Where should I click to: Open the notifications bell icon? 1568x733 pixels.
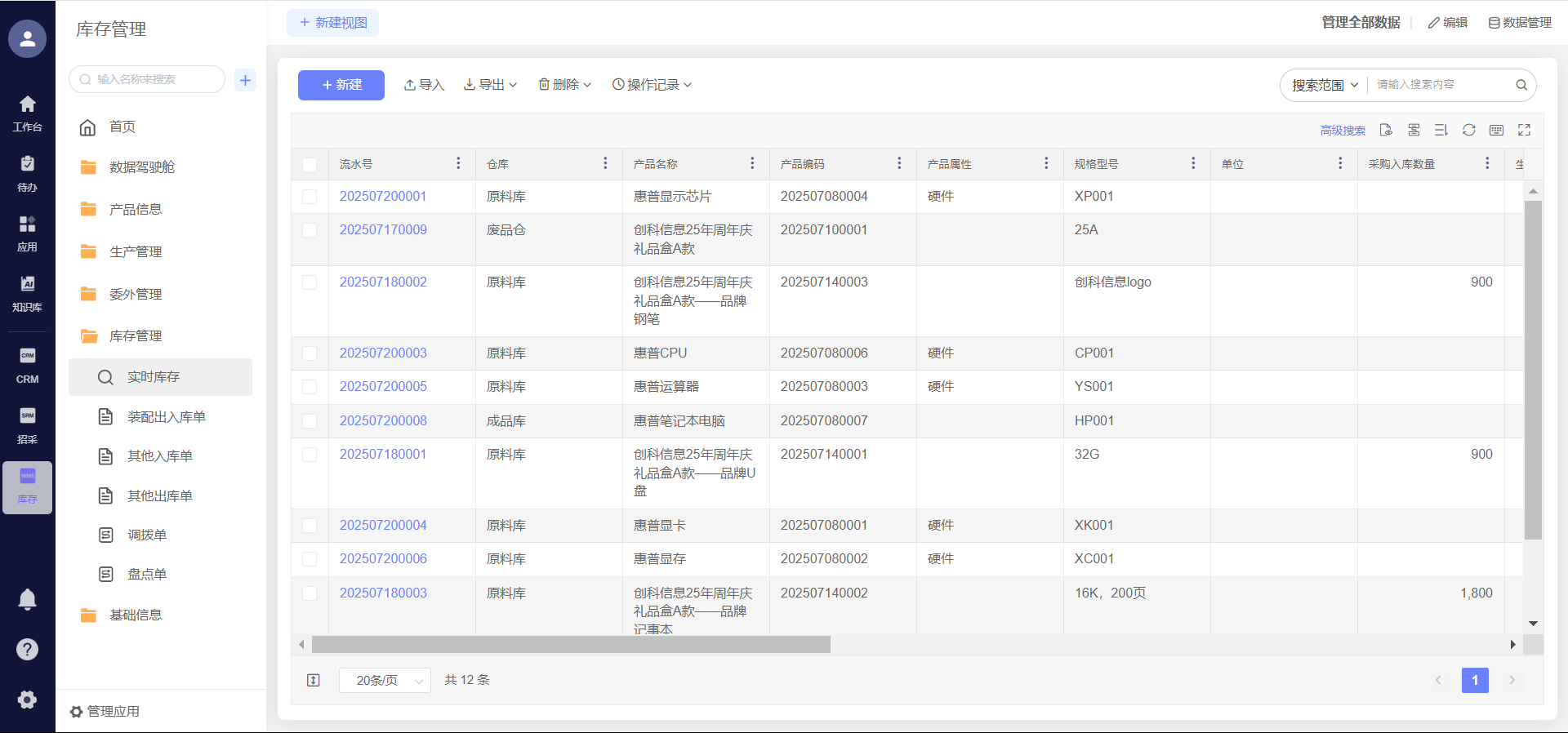(x=27, y=600)
